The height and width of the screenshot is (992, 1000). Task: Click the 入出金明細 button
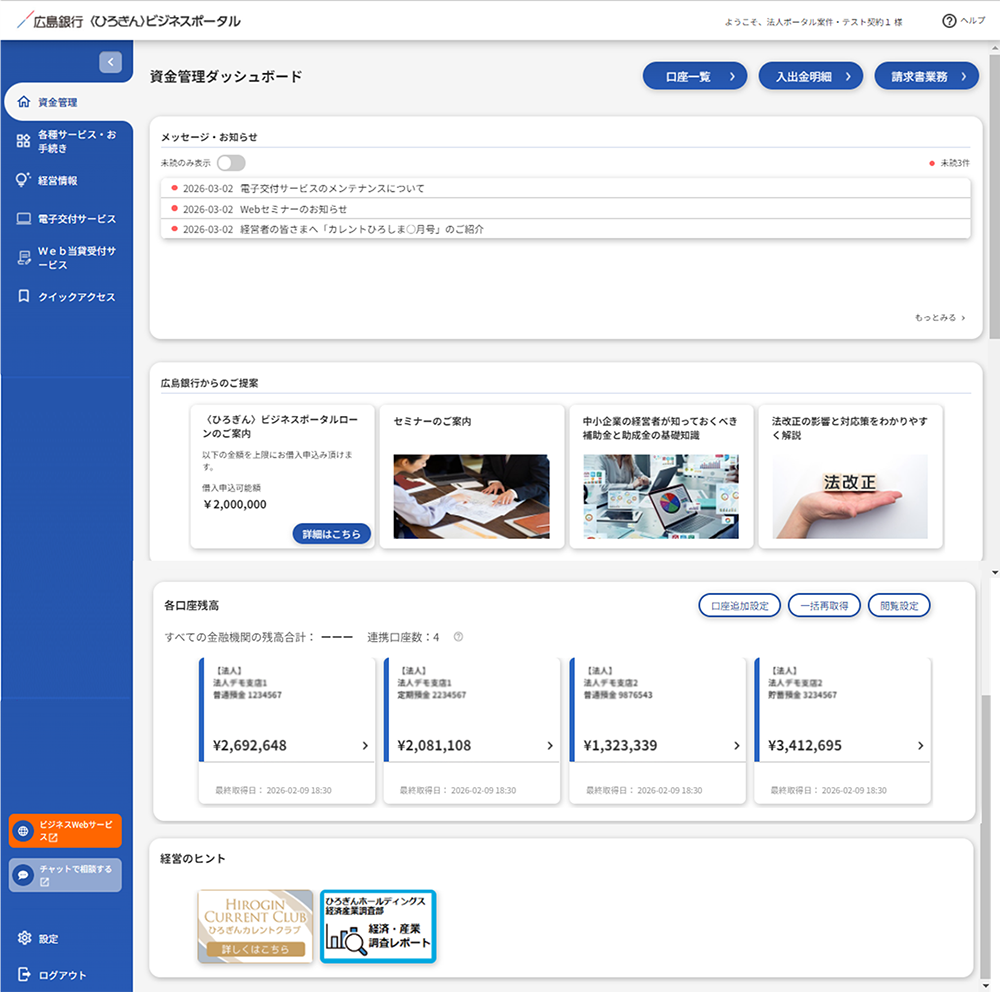pyautogui.click(x=810, y=76)
